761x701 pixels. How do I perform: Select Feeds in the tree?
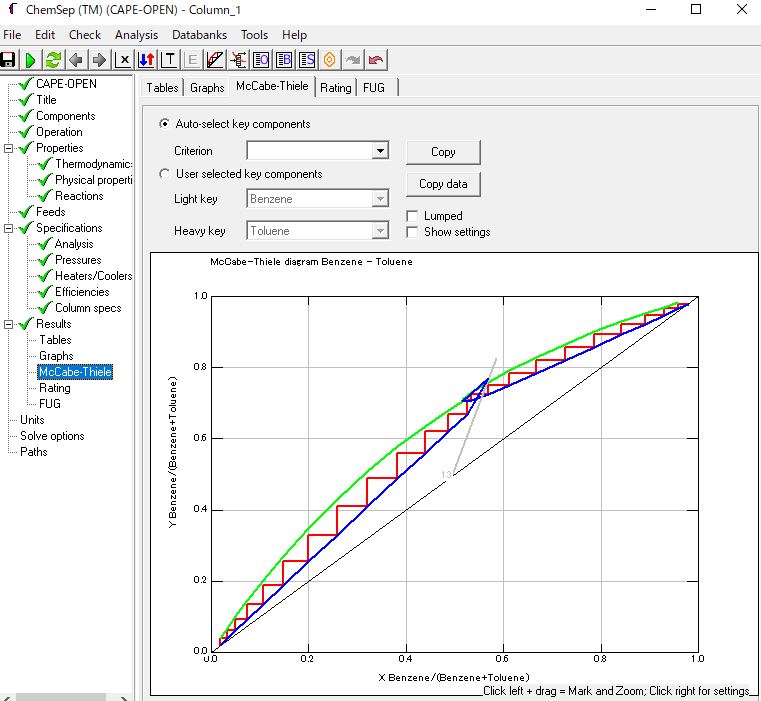tap(50, 212)
